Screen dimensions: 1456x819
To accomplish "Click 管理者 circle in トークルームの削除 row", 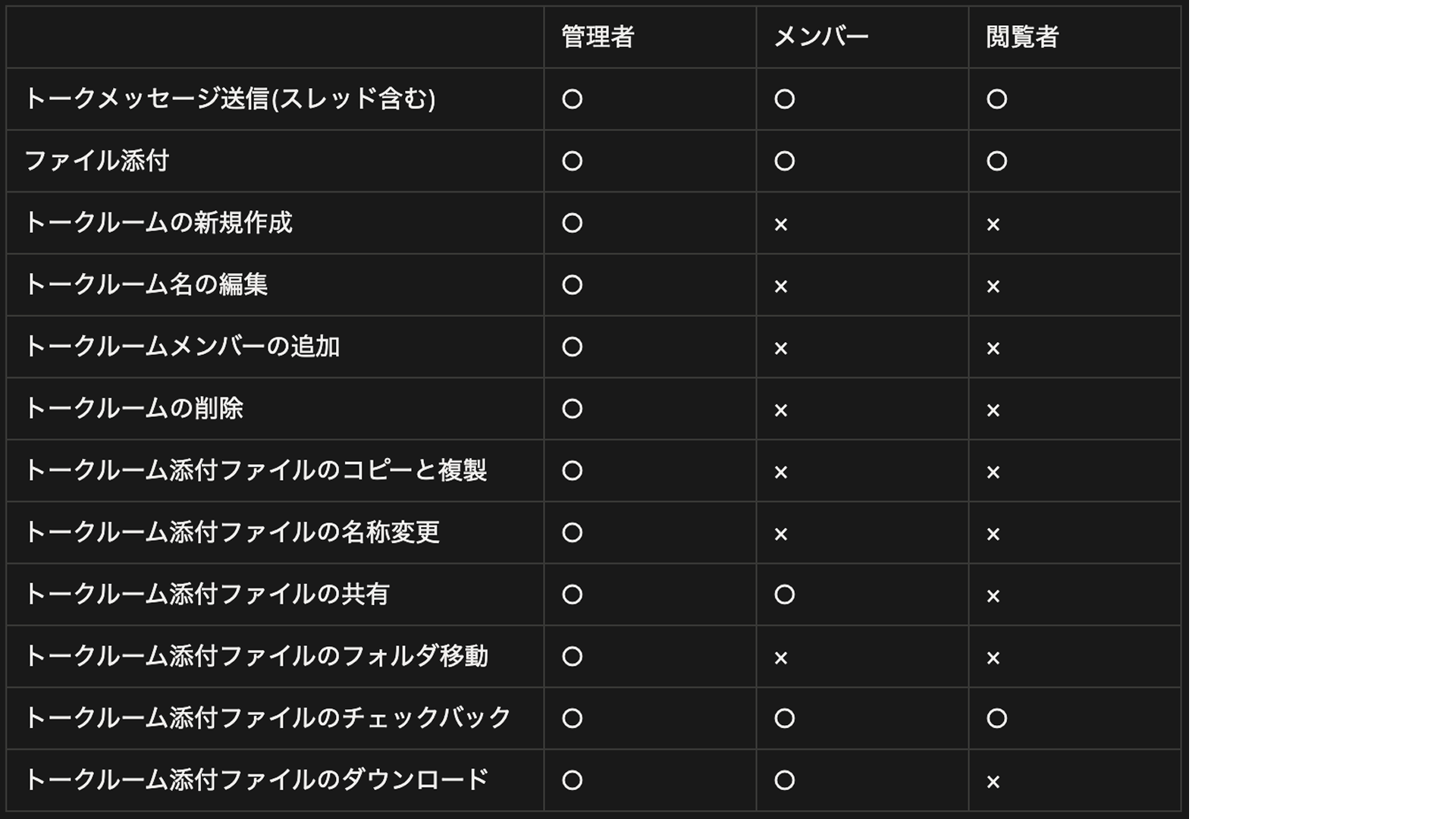I will click(x=573, y=409).
